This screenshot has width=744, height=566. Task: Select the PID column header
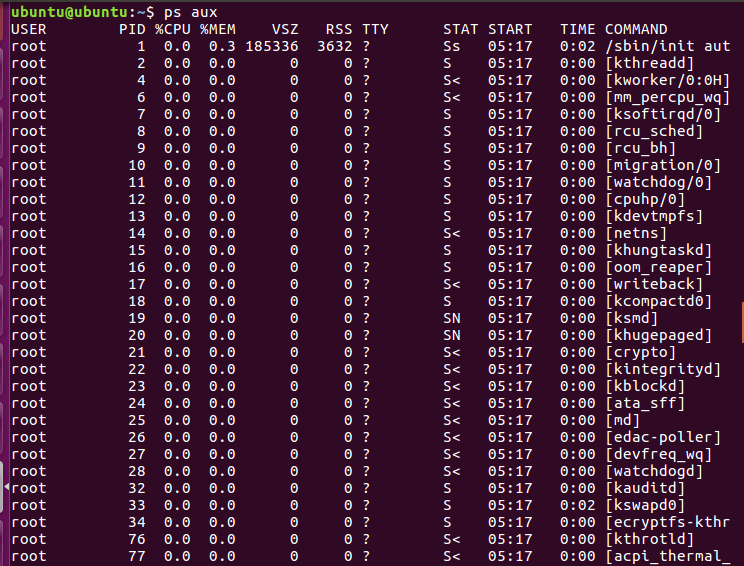tap(132, 29)
